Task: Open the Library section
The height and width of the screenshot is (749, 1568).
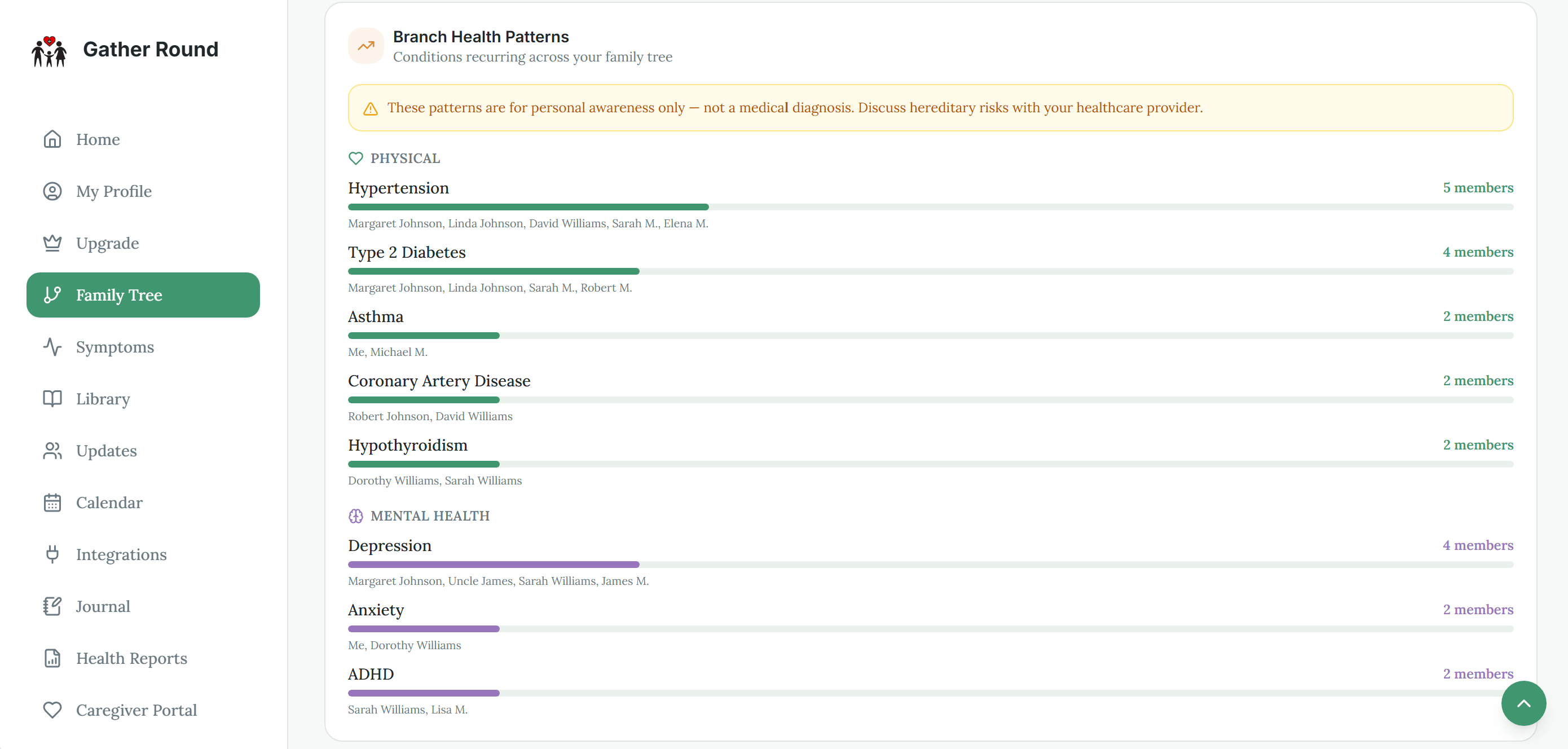Action: tap(143, 399)
